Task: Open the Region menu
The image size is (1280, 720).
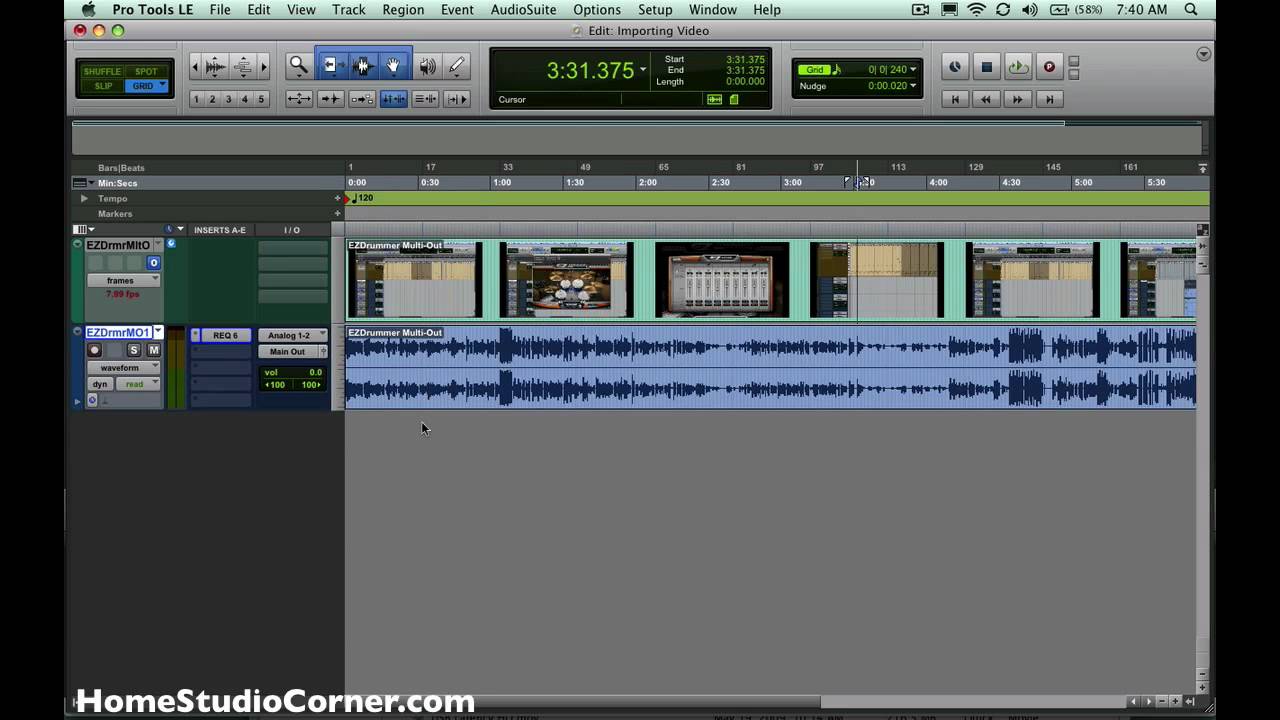Action: (403, 10)
